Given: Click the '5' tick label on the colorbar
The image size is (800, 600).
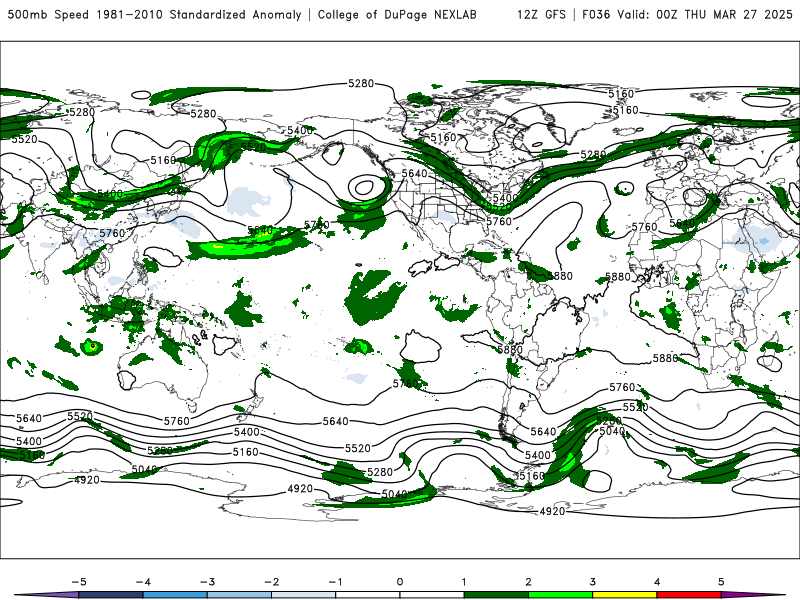Looking at the screenshot, I should point(721,582).
